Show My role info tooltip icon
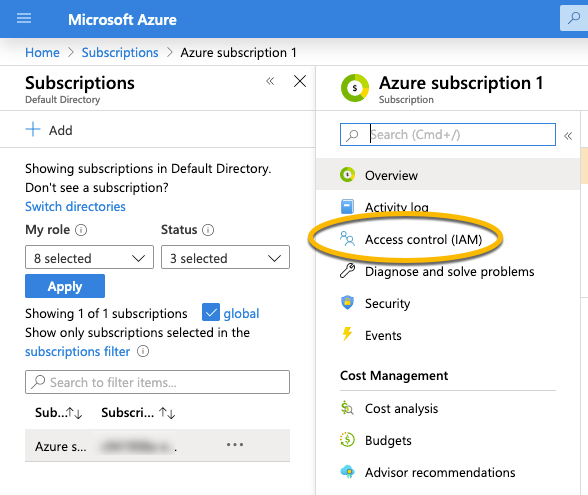 point(81,230)
